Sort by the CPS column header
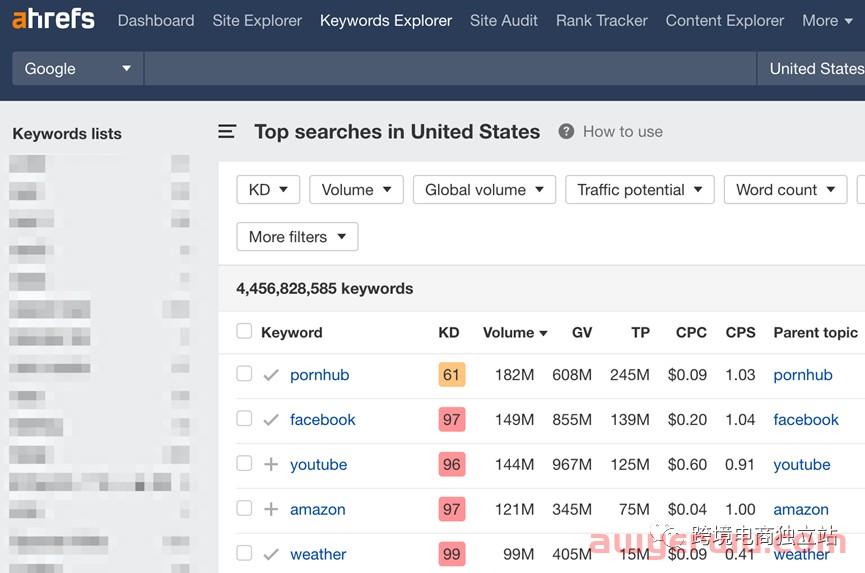This screenshot has width=865, height=573. [740, 333]
